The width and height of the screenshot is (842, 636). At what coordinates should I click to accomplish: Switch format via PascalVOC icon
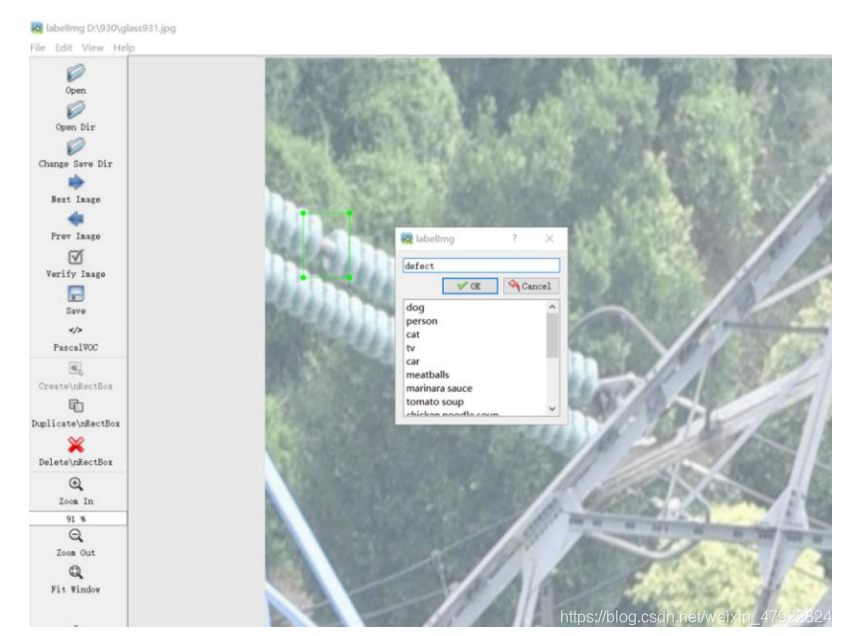[76, 331]
